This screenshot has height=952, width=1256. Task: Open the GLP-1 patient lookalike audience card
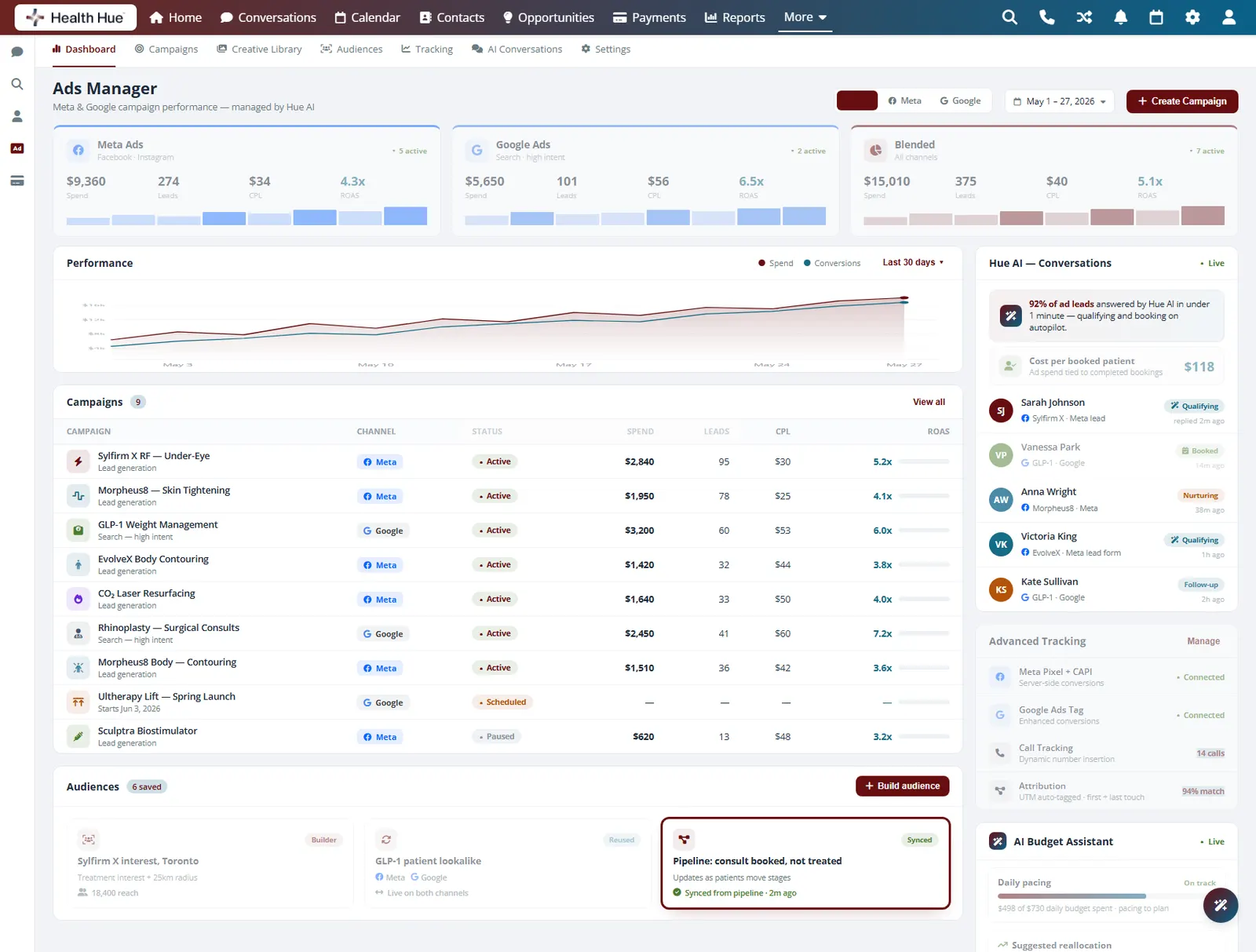pos(507,863)
